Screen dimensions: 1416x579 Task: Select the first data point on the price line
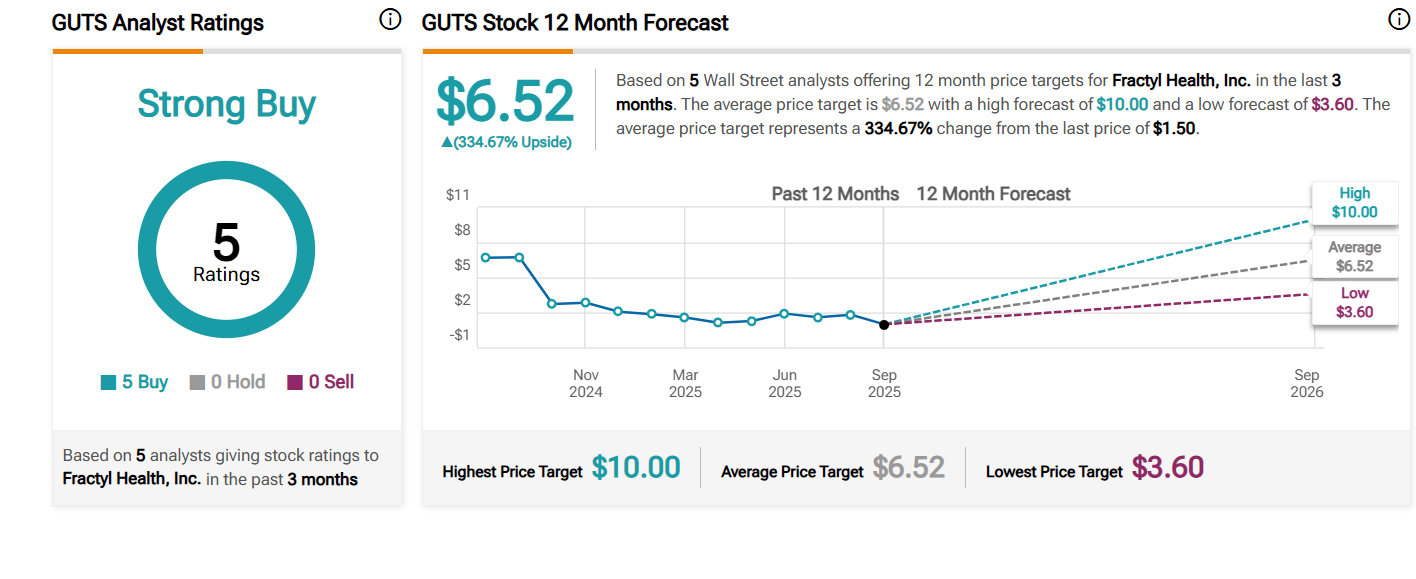486,257
